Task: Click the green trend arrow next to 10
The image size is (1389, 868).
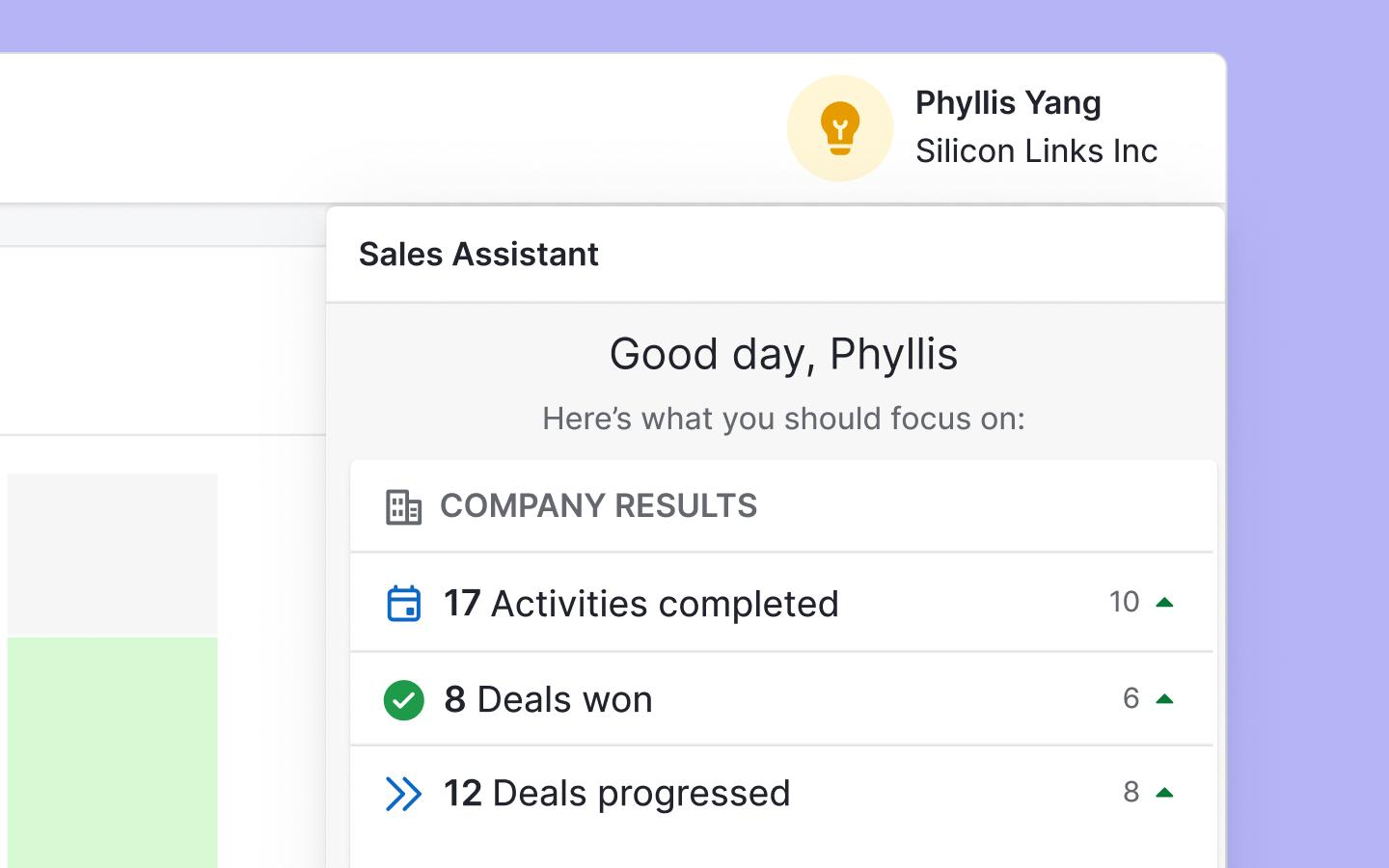Action: [1165, 601]
